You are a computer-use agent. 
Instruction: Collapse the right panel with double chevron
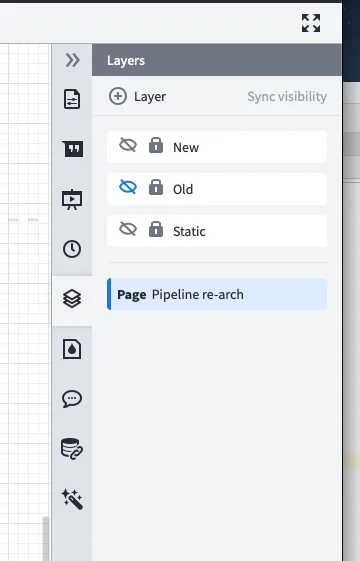click(72, 60)
